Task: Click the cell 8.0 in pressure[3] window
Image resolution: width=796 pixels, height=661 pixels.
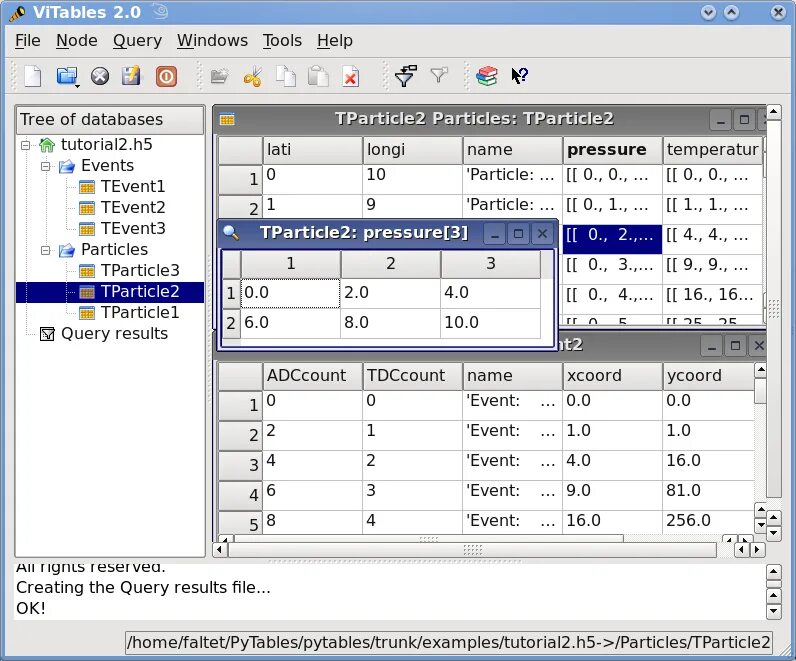Action: coord(390,323)
